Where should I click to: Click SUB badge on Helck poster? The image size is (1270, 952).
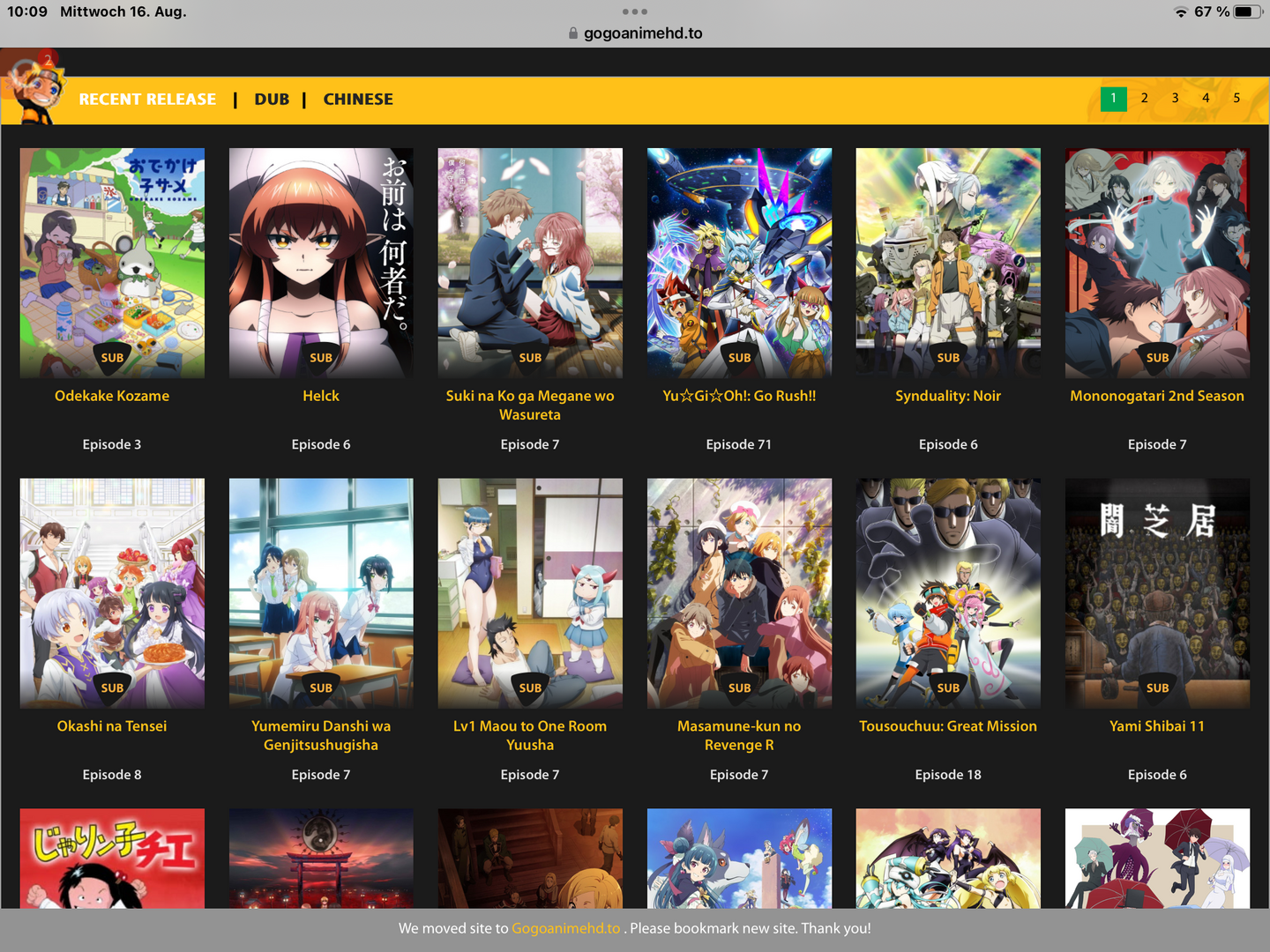point(321,358)
